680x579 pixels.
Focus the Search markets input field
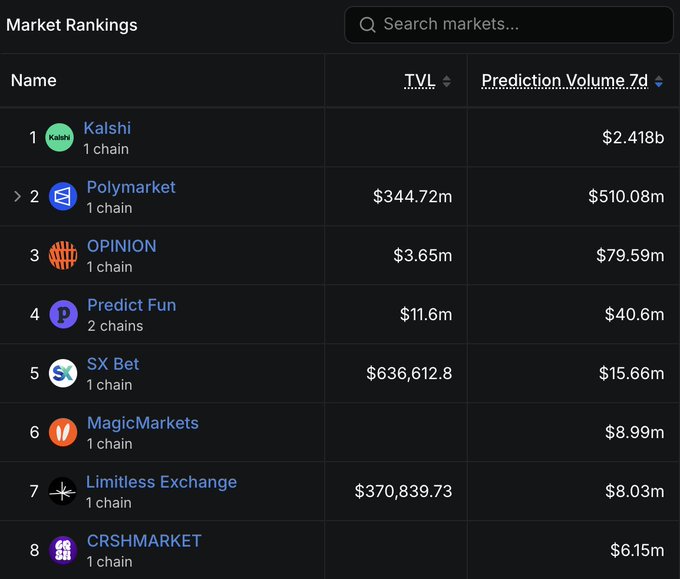(509, 25)
